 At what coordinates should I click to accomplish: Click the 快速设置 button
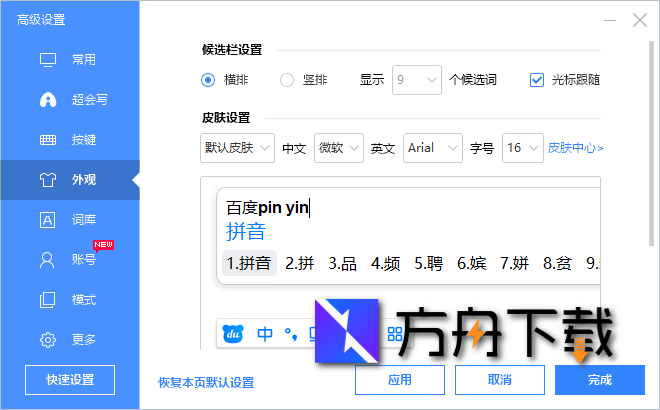70,380
